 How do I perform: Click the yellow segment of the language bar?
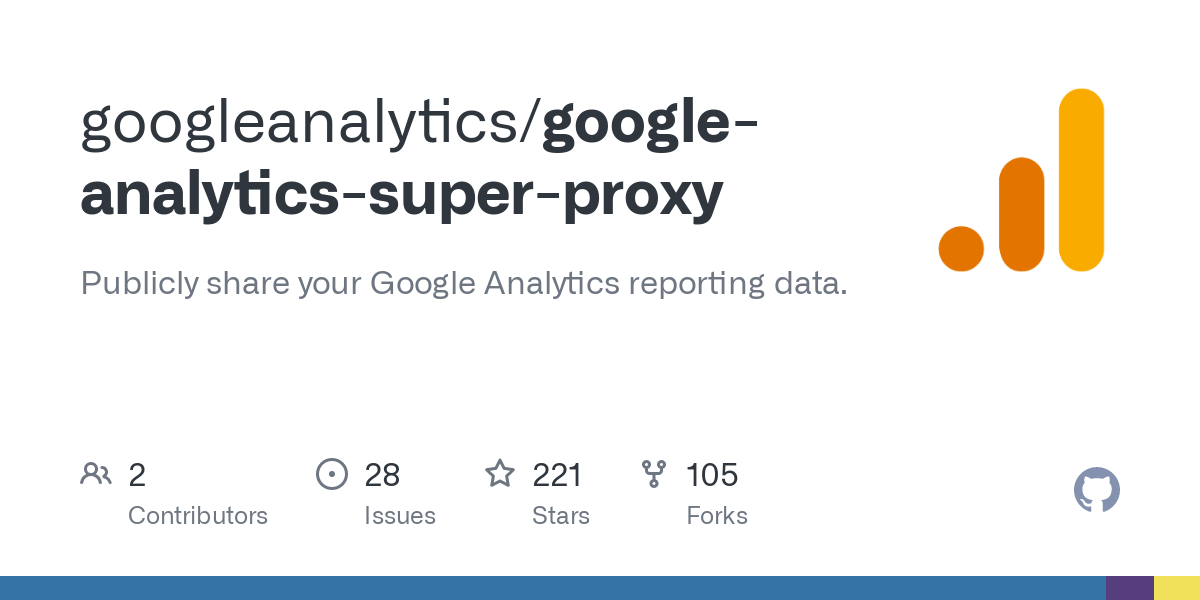click(x=1177, y=588)
